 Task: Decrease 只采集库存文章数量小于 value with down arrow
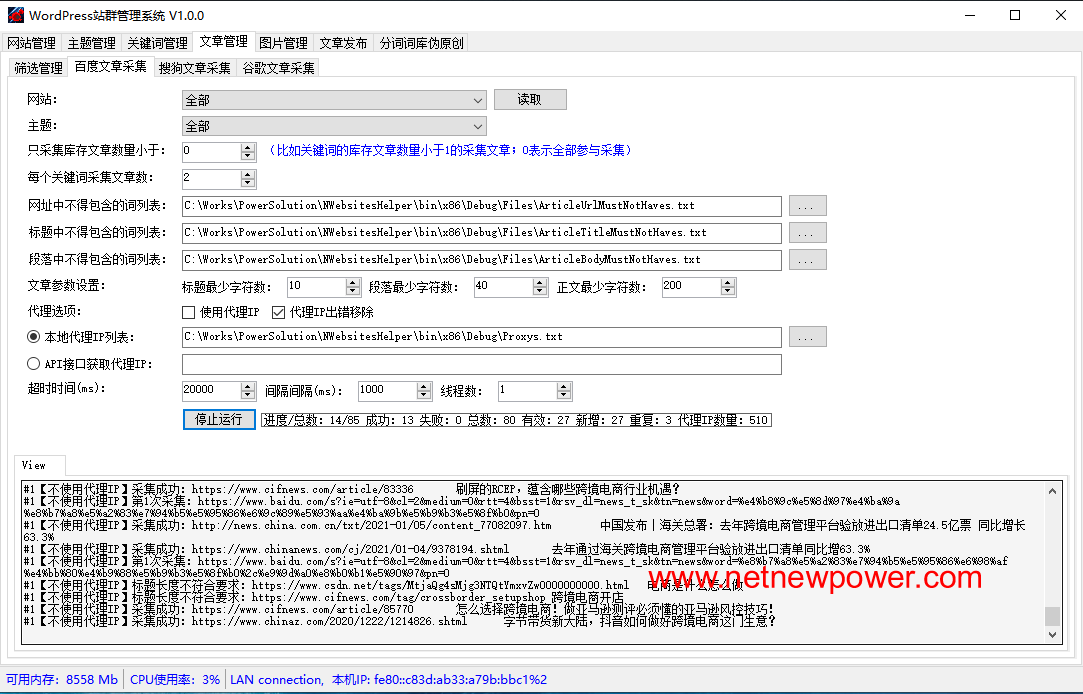coord(248,156)
